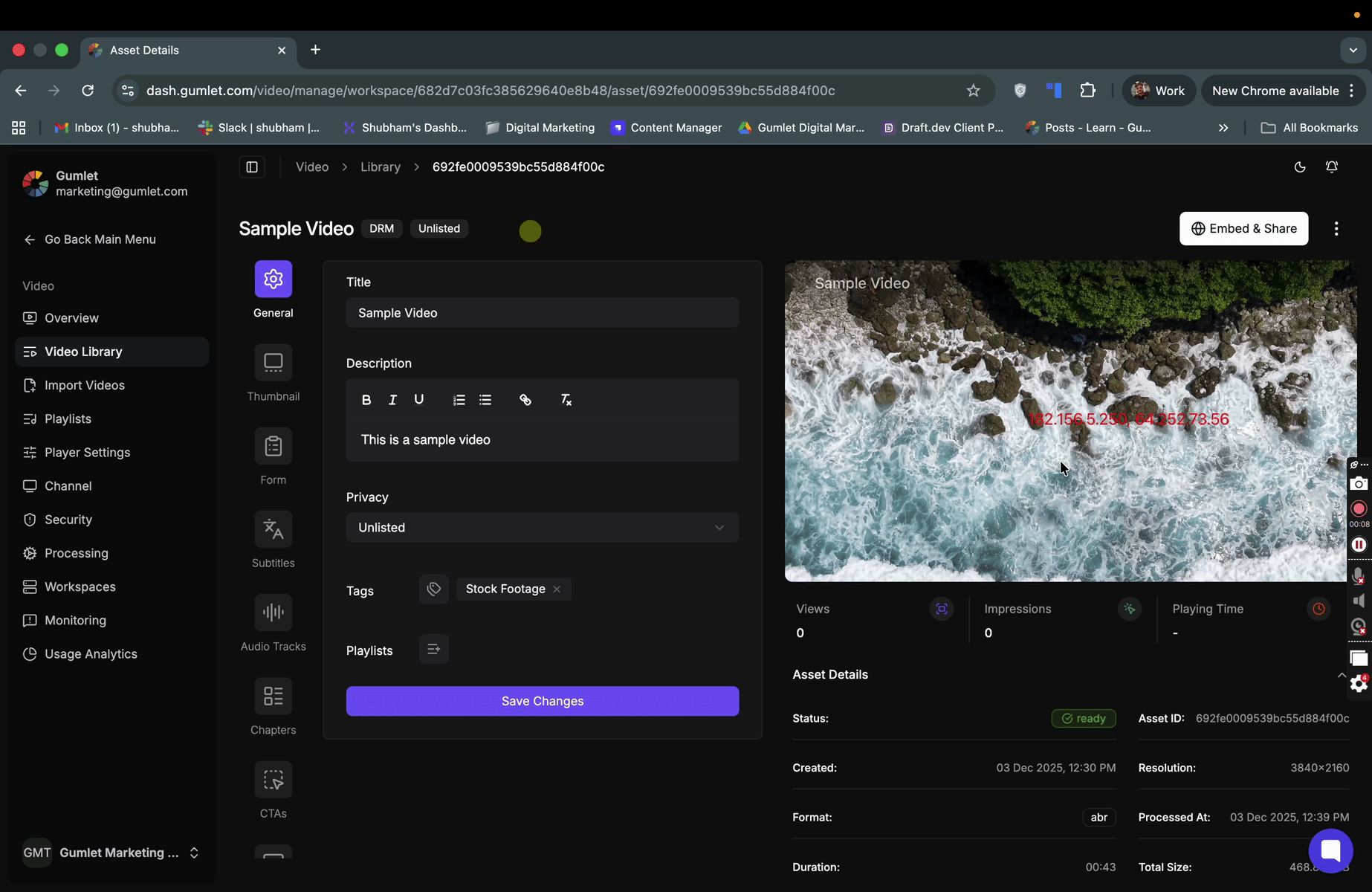This screenshot has height=892, width=1372.
Task: Click the Embed & Share button
Action: [x=1243, y=229]
